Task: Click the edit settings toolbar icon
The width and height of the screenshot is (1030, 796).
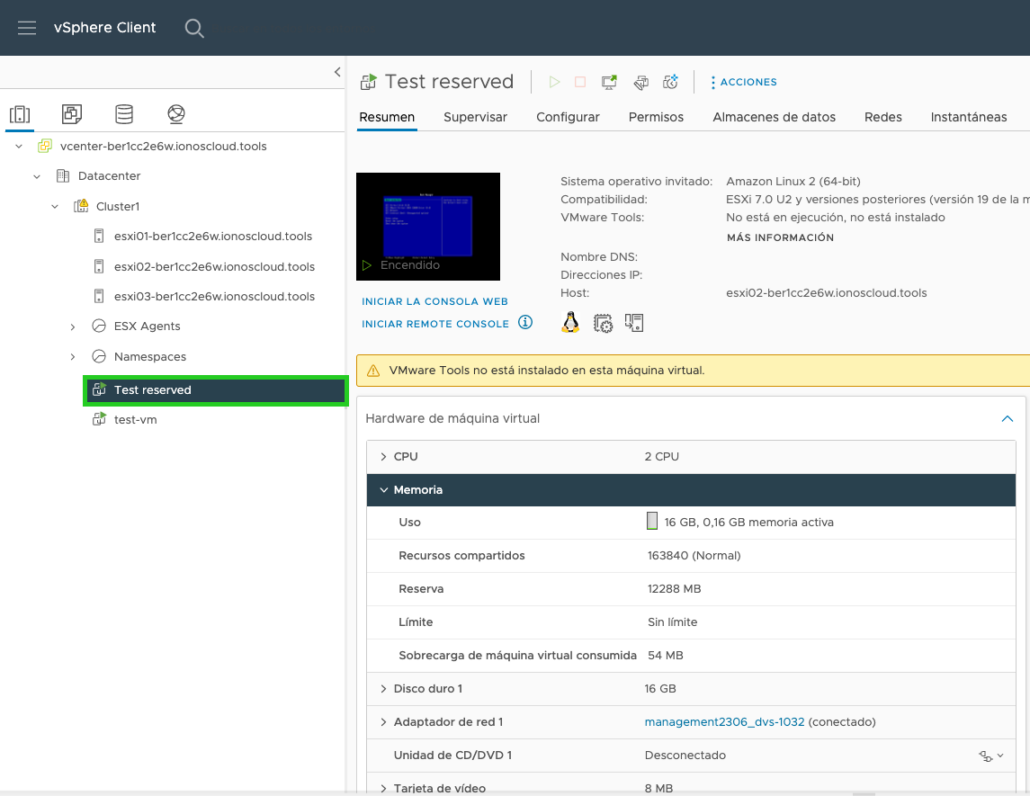Action: [x=641, y=82]
